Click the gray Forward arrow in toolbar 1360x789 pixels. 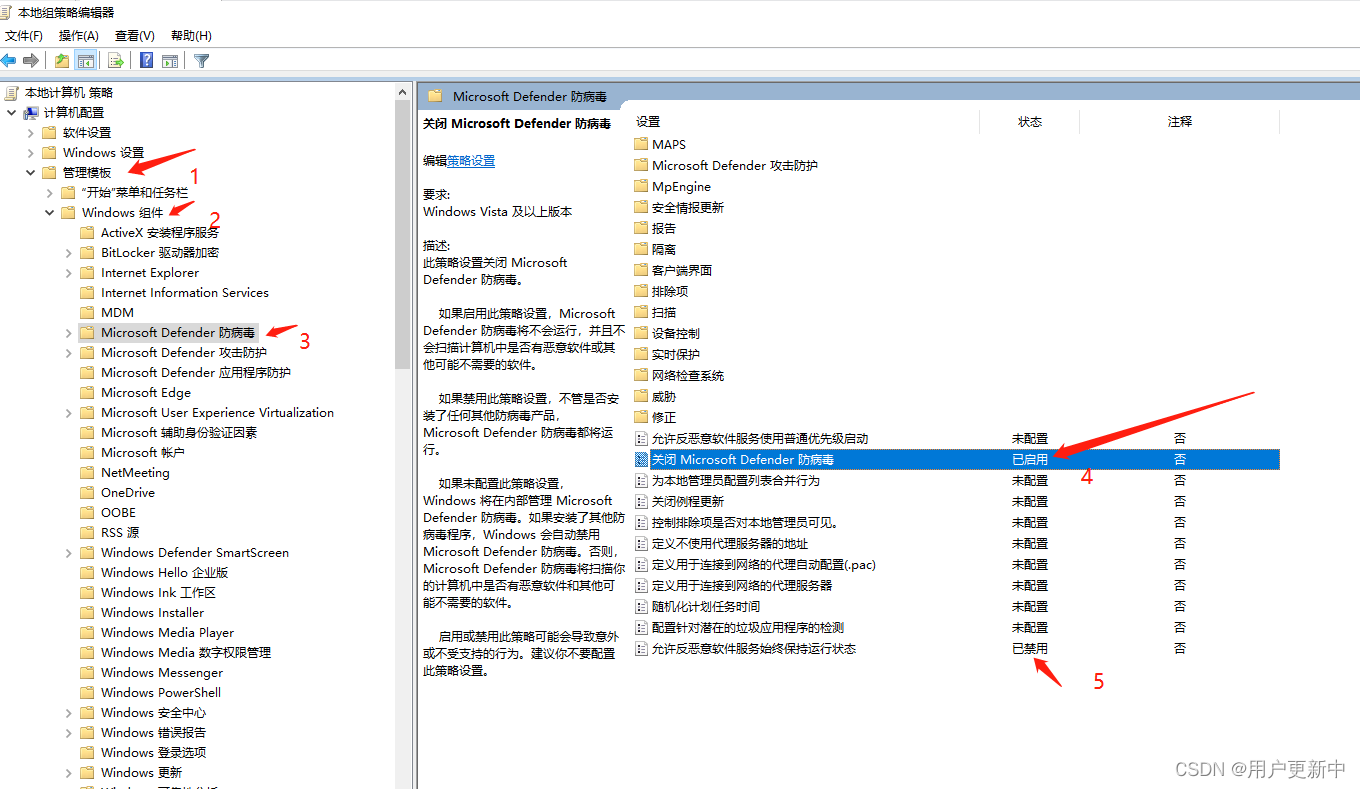click(x=31, y=60)
